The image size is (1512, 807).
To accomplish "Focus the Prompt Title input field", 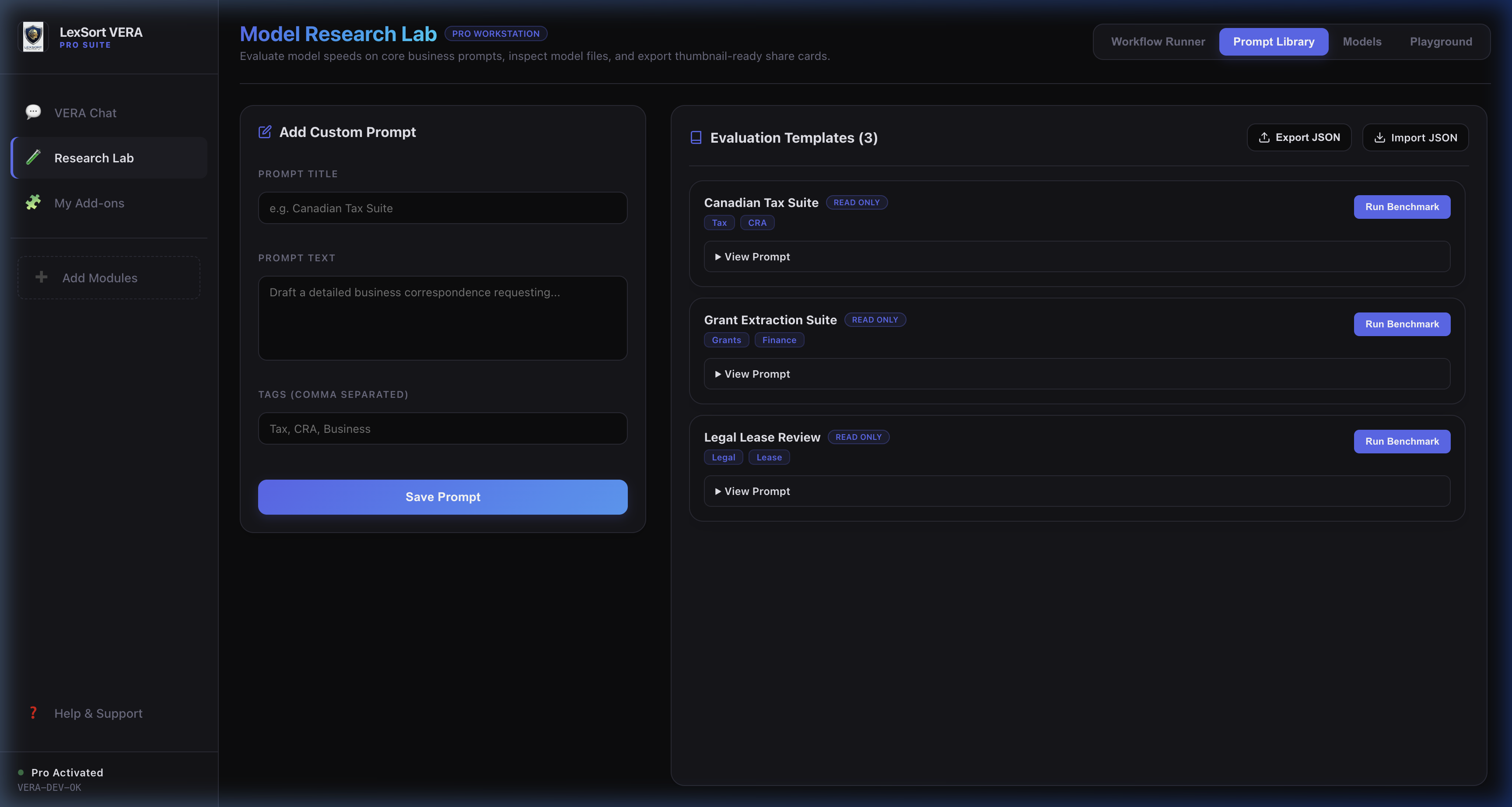I will click(x=443, y=208).
